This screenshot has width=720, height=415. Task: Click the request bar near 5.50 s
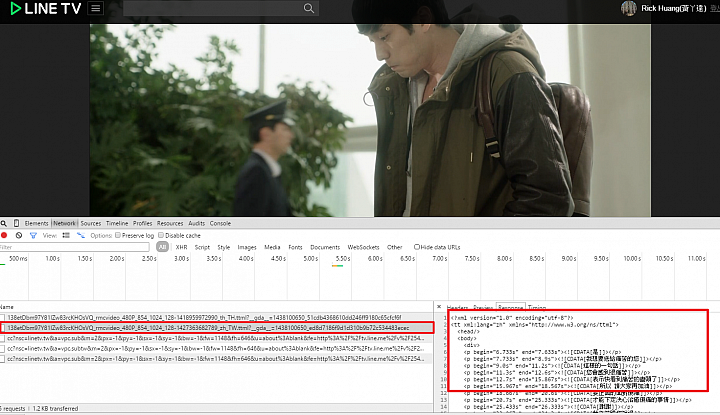(x=338, y=266)
